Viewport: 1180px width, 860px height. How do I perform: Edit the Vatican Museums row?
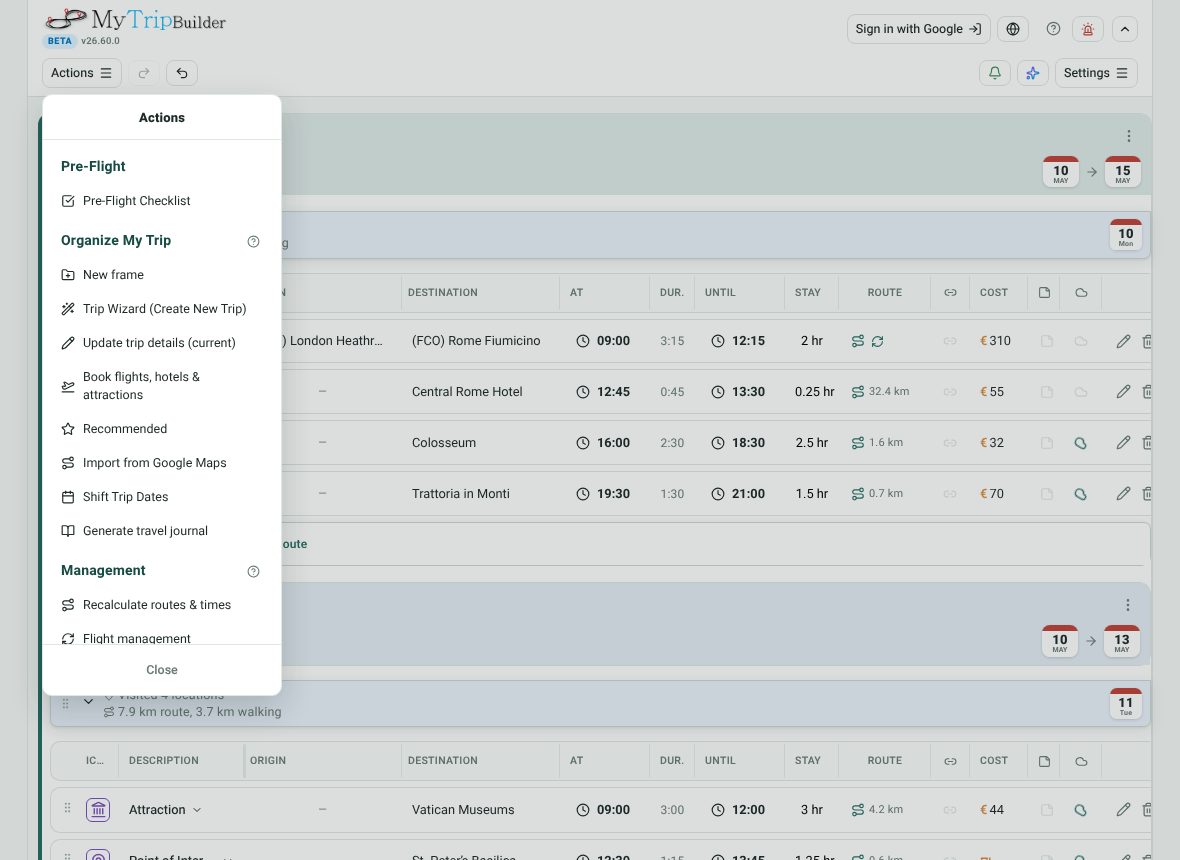[x=1123, y=810]
